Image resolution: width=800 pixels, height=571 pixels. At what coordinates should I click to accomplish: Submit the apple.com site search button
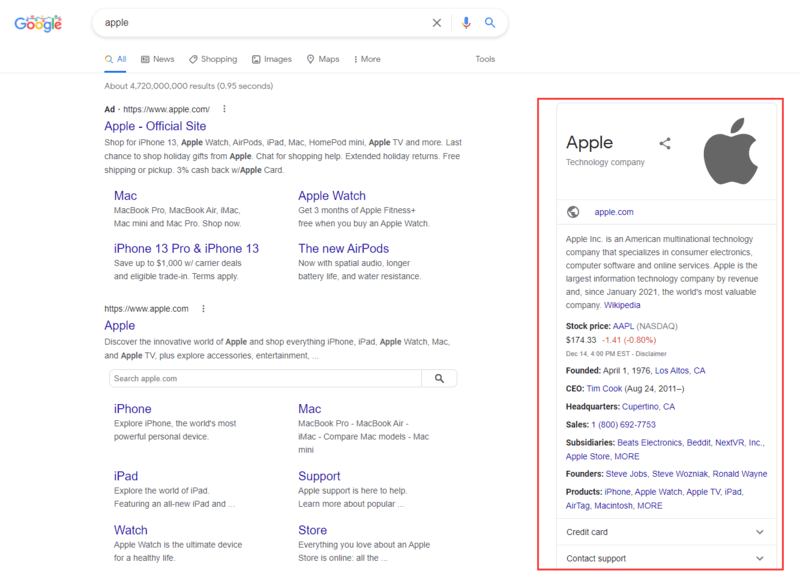439,378
